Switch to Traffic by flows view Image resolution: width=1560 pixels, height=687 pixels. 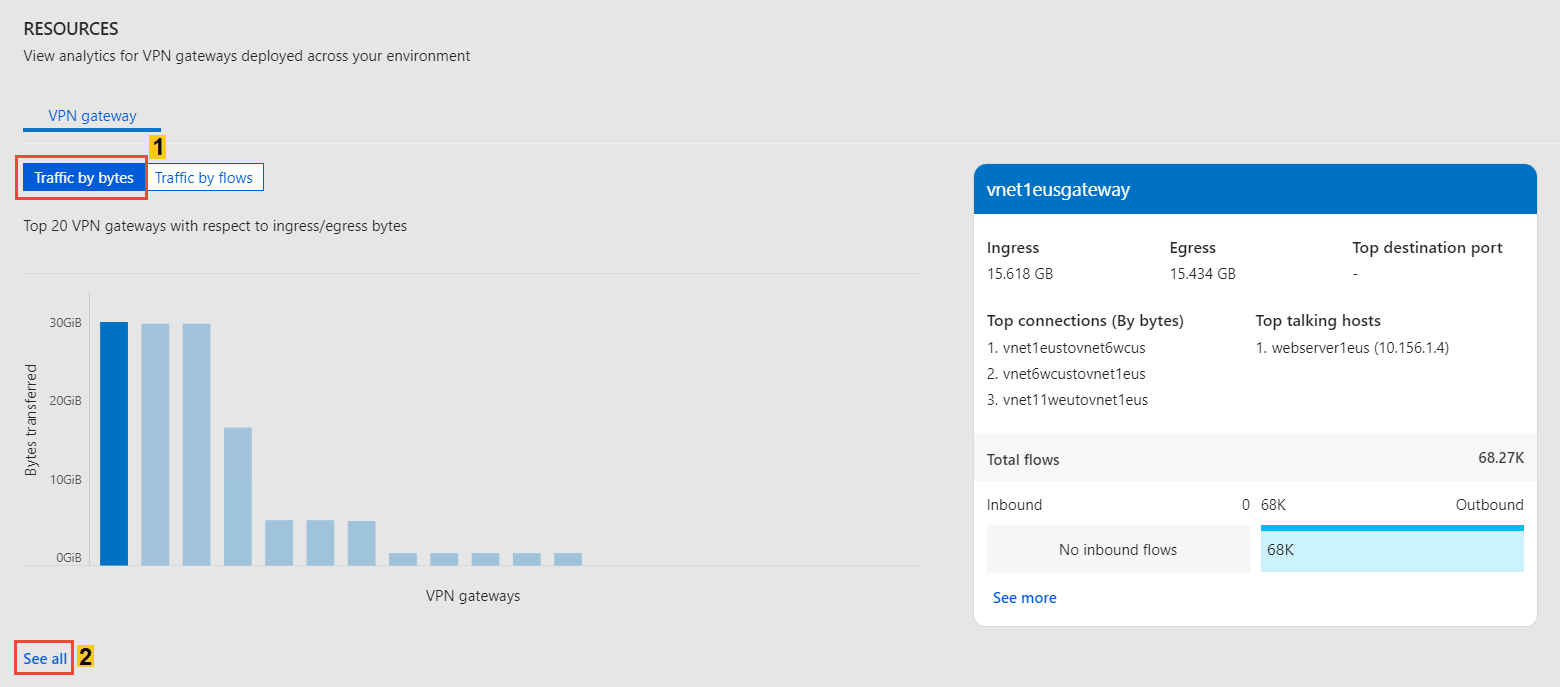click(x=204, y=178)
